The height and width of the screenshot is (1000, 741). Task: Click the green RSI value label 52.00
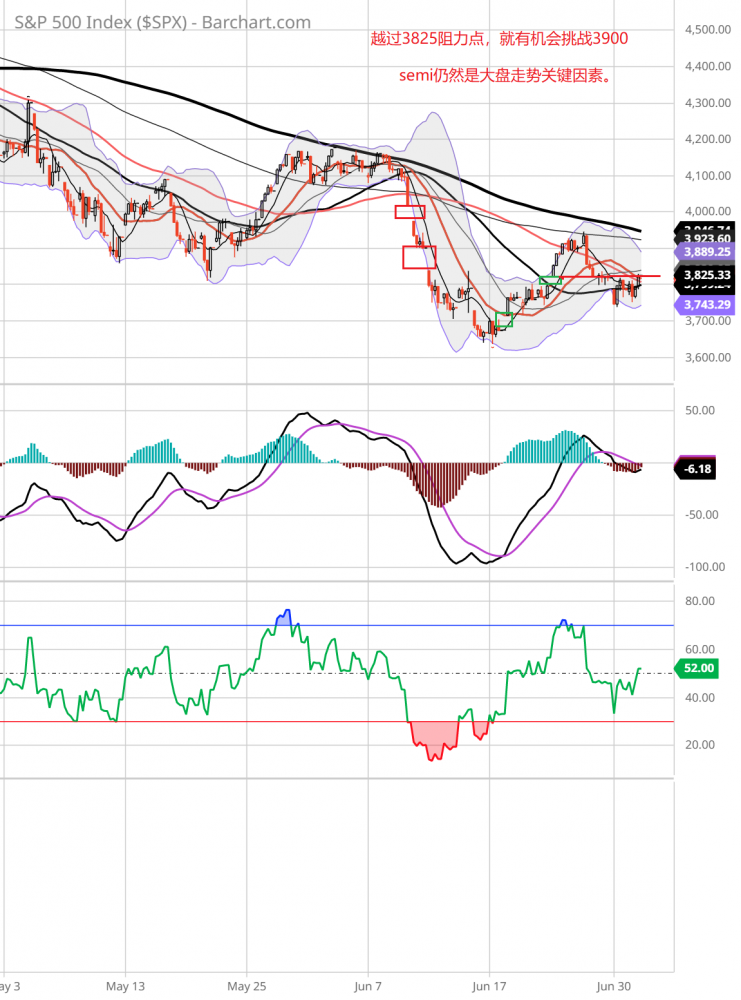(699, 668)
